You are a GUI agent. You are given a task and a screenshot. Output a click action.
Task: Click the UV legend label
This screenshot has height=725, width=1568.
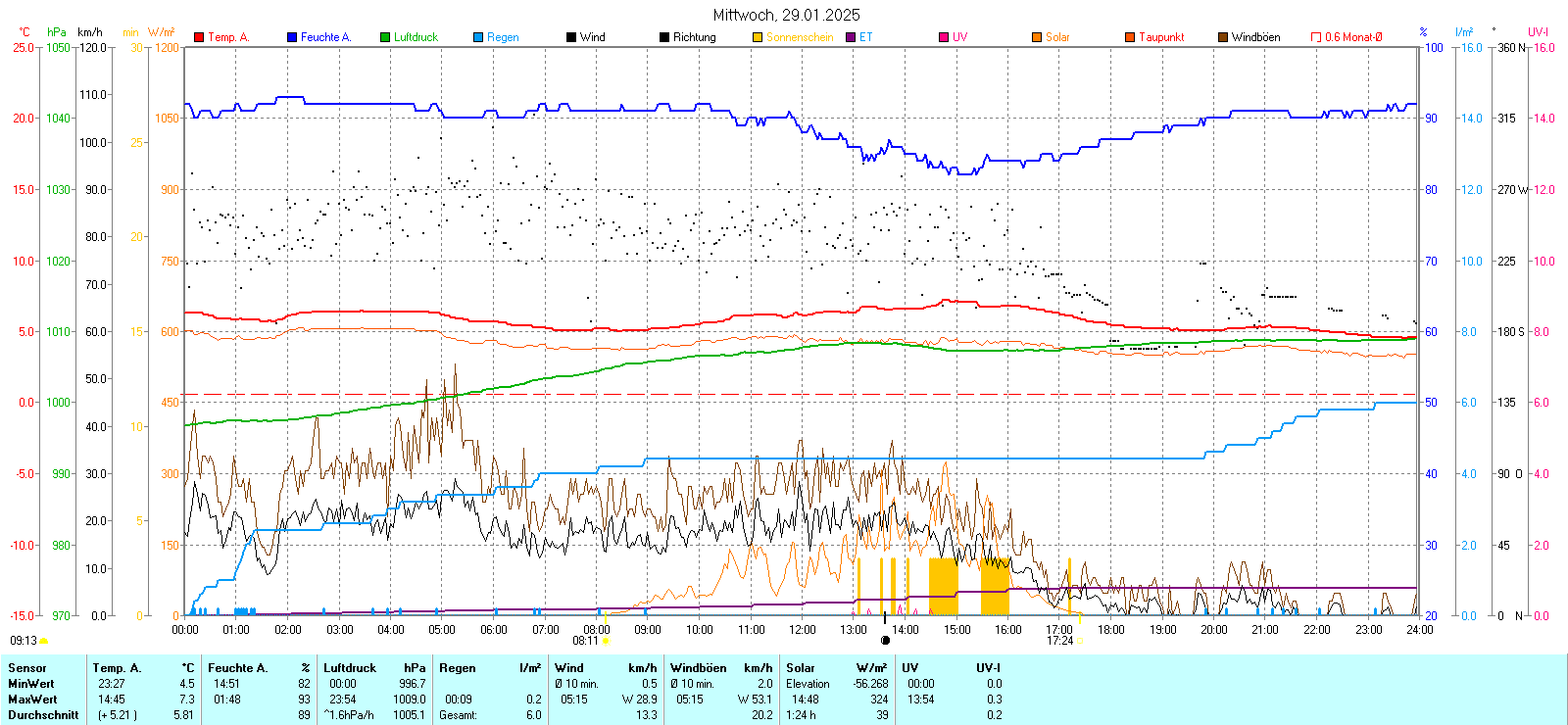coord(959,37)
